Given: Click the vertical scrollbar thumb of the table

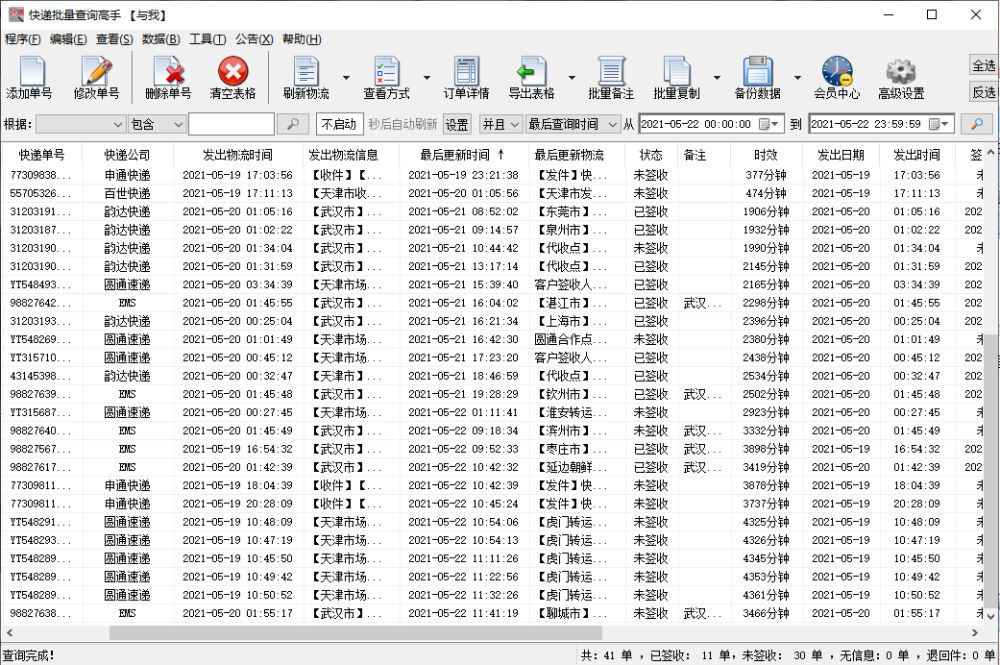Looking at the screenshot, I should coord(991,472).
